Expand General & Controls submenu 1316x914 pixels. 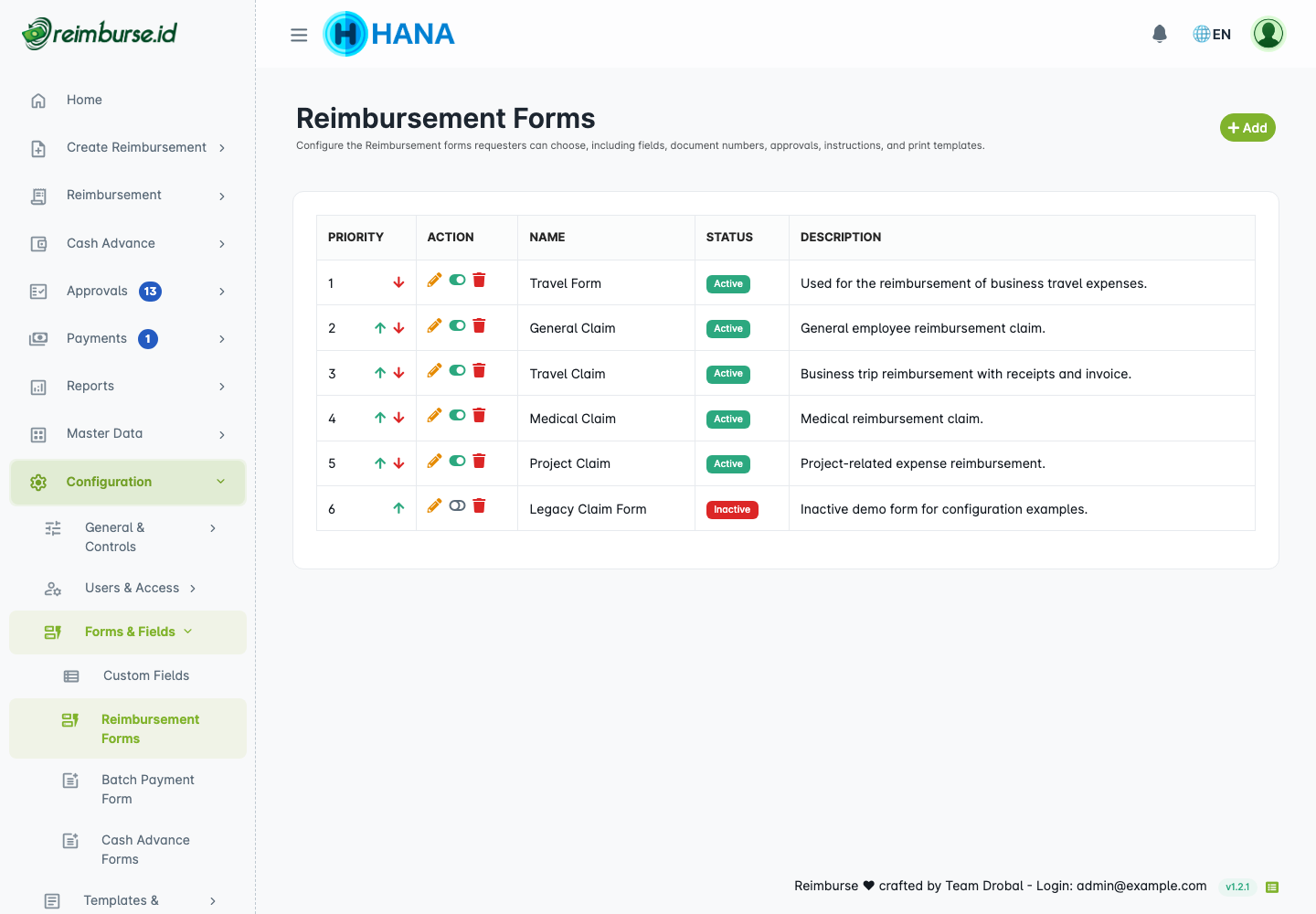(128, 537)
